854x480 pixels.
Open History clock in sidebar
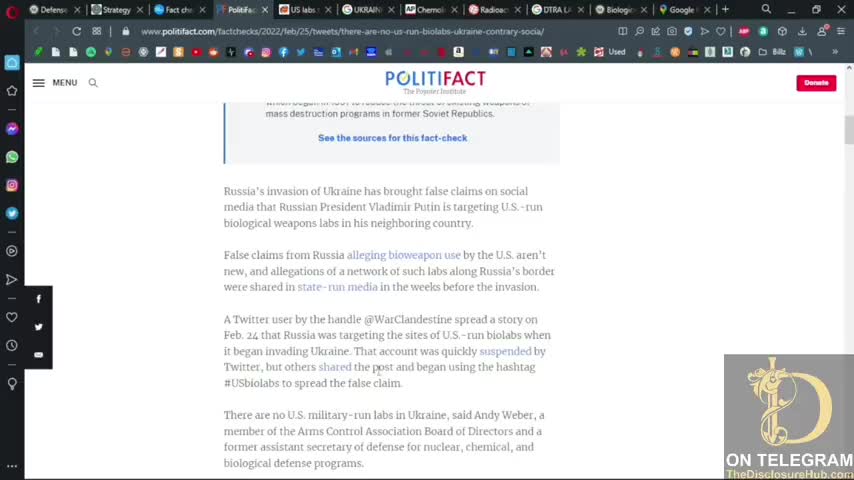[x=12, y=345]
